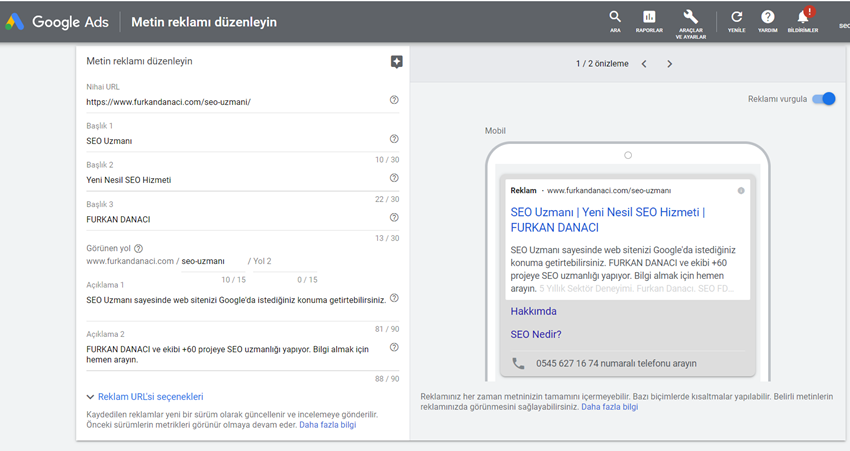
Task: Click the Google Ads logo icon
Action: pyautogui.click(x=15, y=22)
